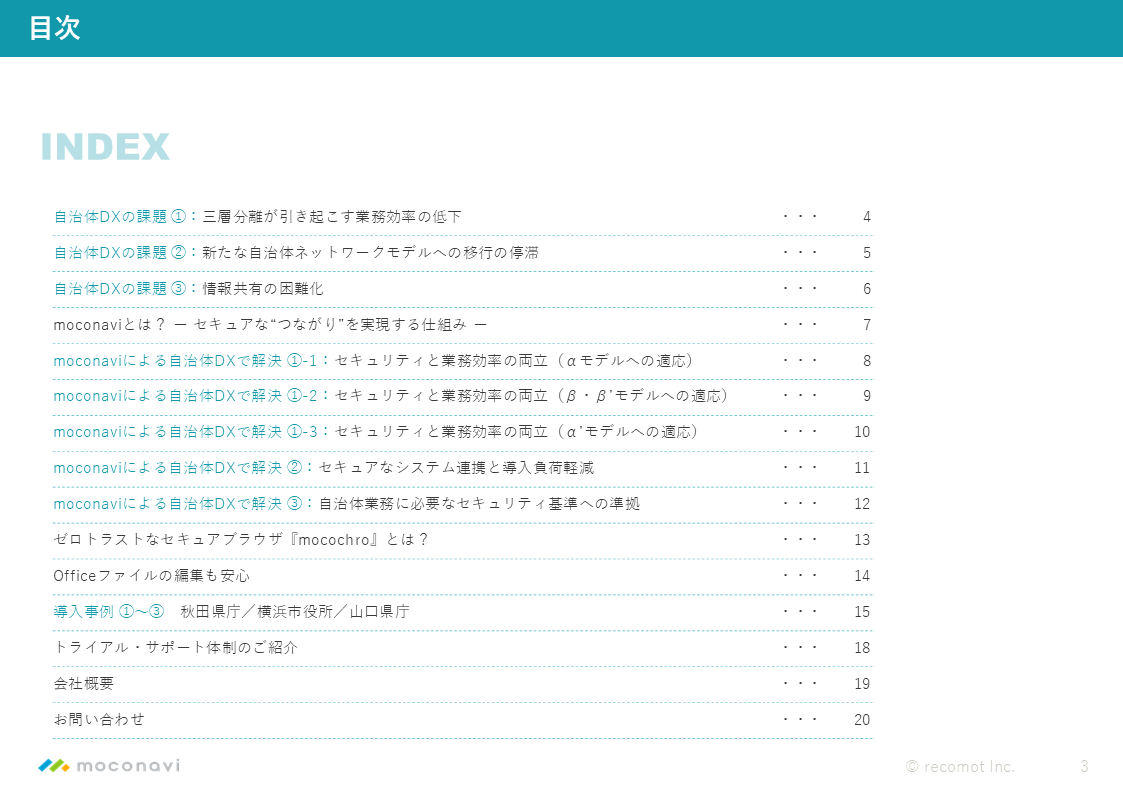
Task: Click page number 18 in the index
Action: tap(862, 647)
